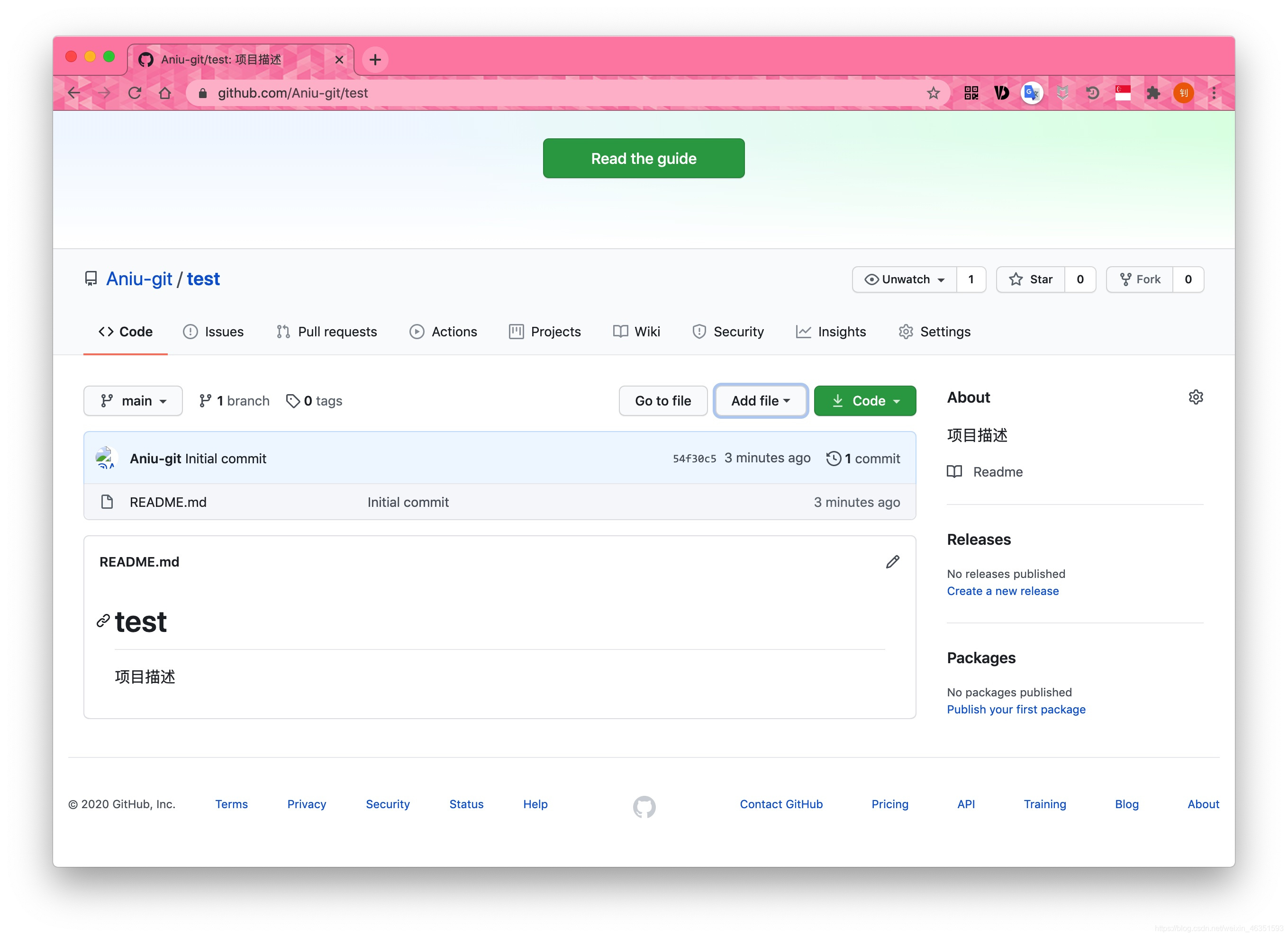The image size is (1288, 937).
Task: Click the Read the guide button
Action: click(644, 158)
